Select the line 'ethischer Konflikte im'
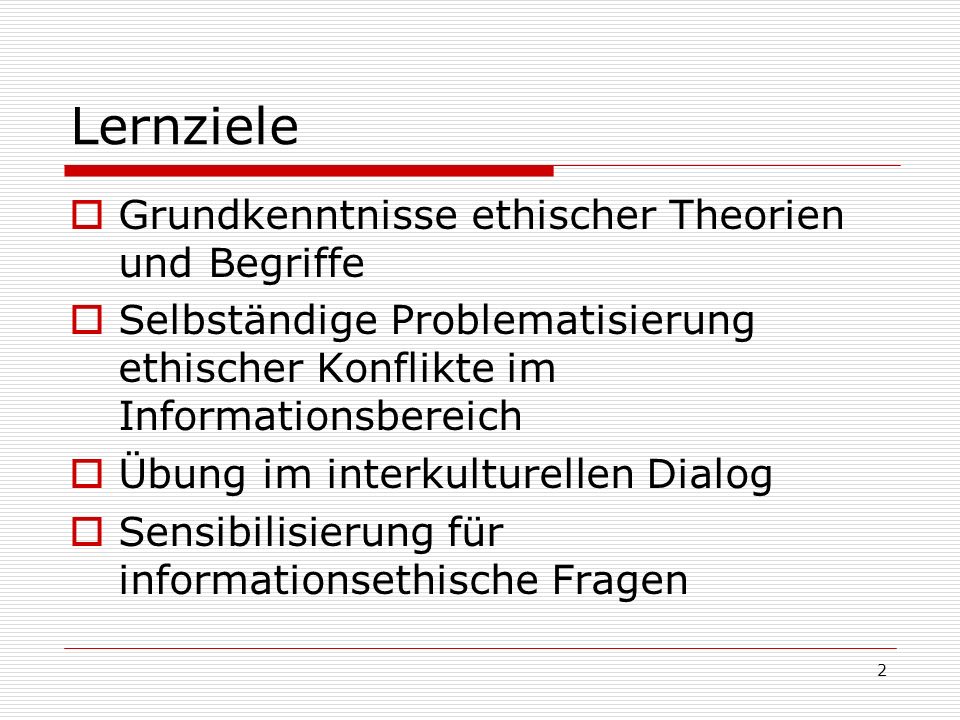 pos(337,369)
